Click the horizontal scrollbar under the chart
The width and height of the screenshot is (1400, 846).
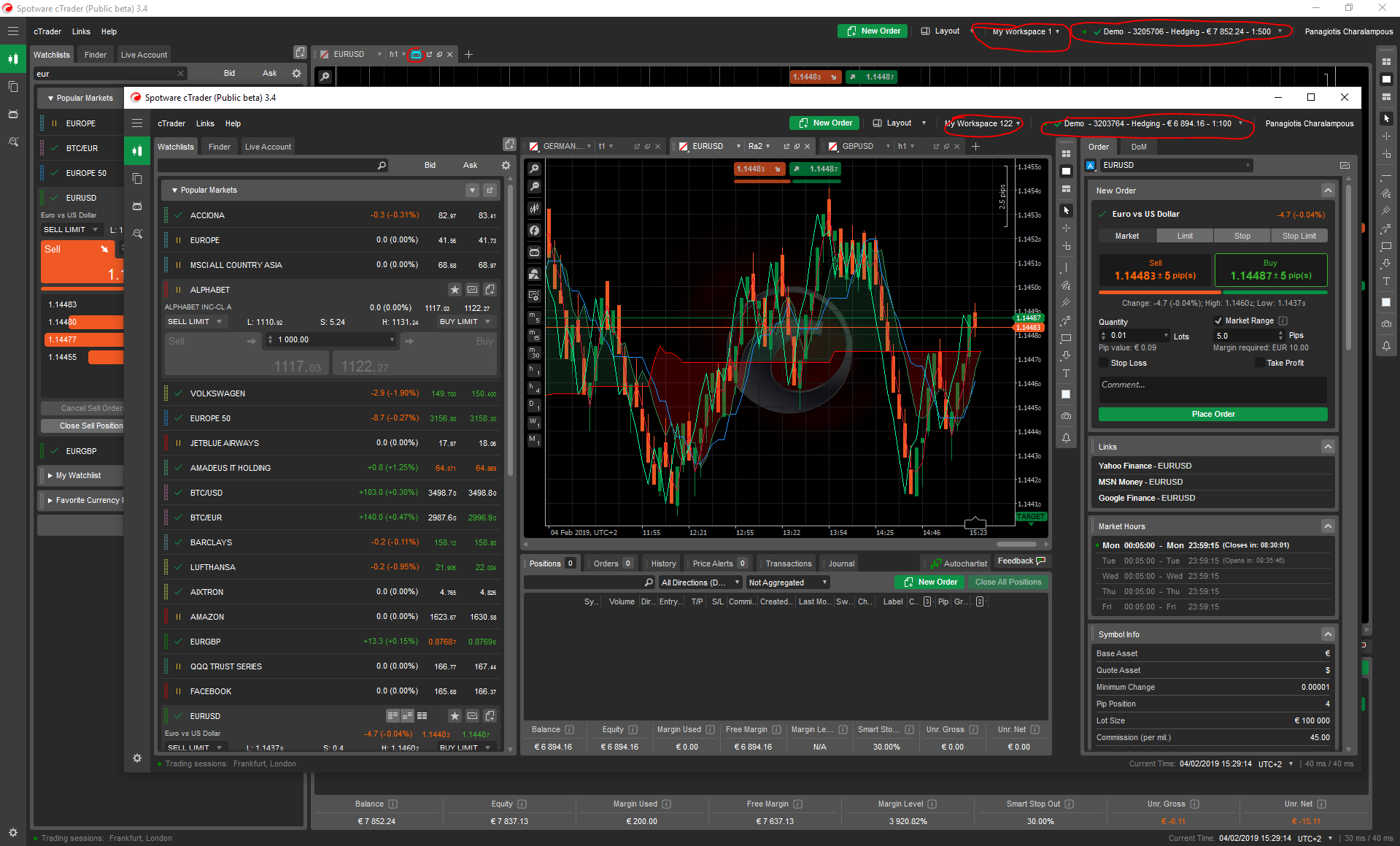pyautogui.click(x=1016, y=545)
